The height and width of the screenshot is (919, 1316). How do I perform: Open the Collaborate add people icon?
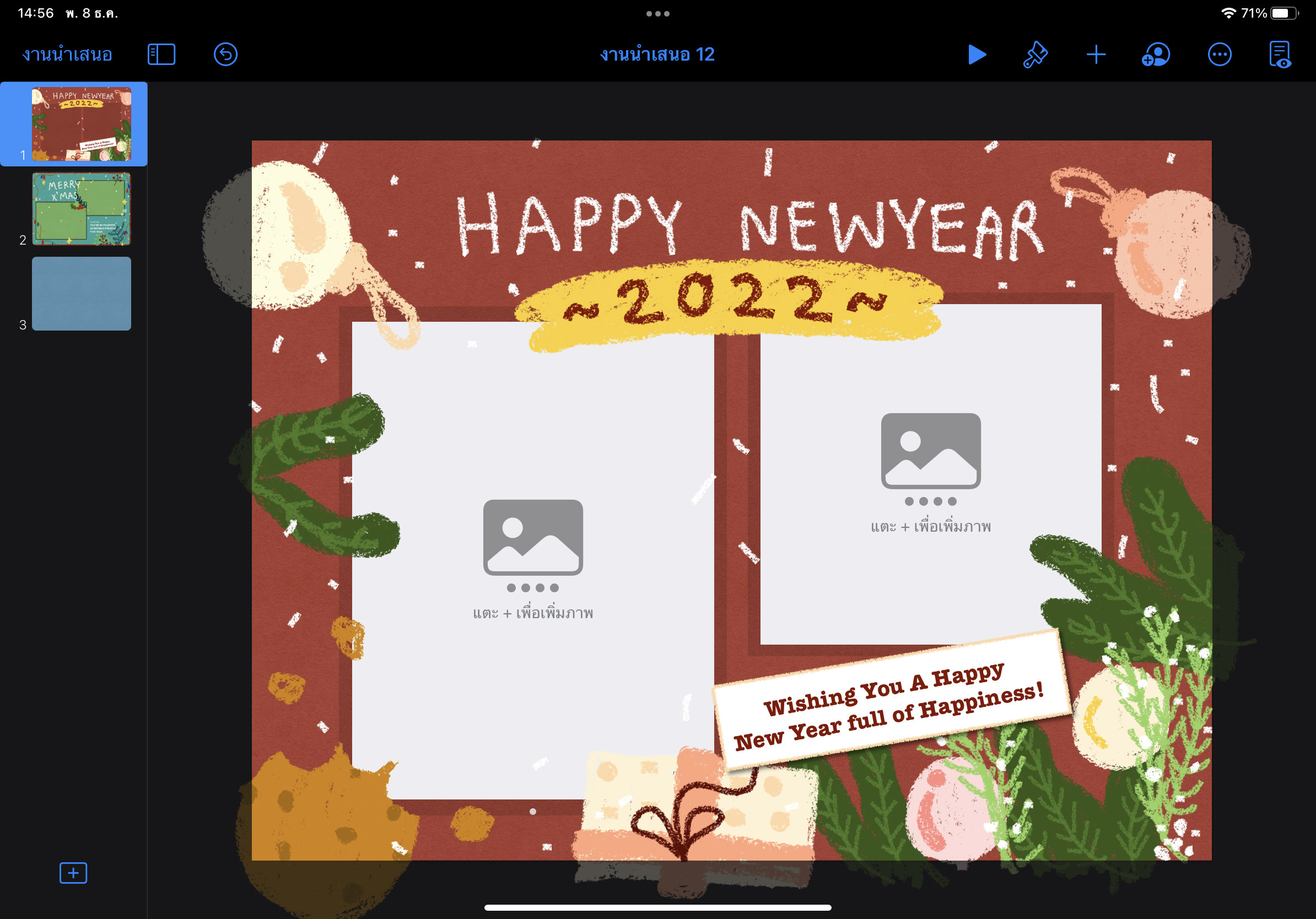(1156, 55)
